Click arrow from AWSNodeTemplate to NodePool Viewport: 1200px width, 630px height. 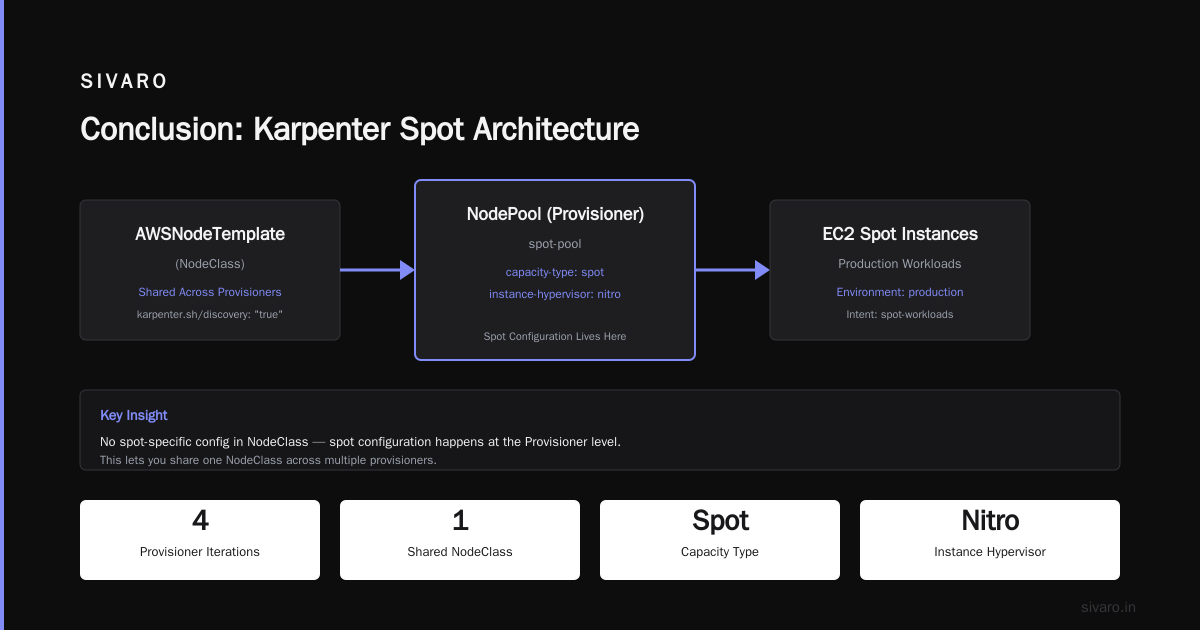click(377, 270)
